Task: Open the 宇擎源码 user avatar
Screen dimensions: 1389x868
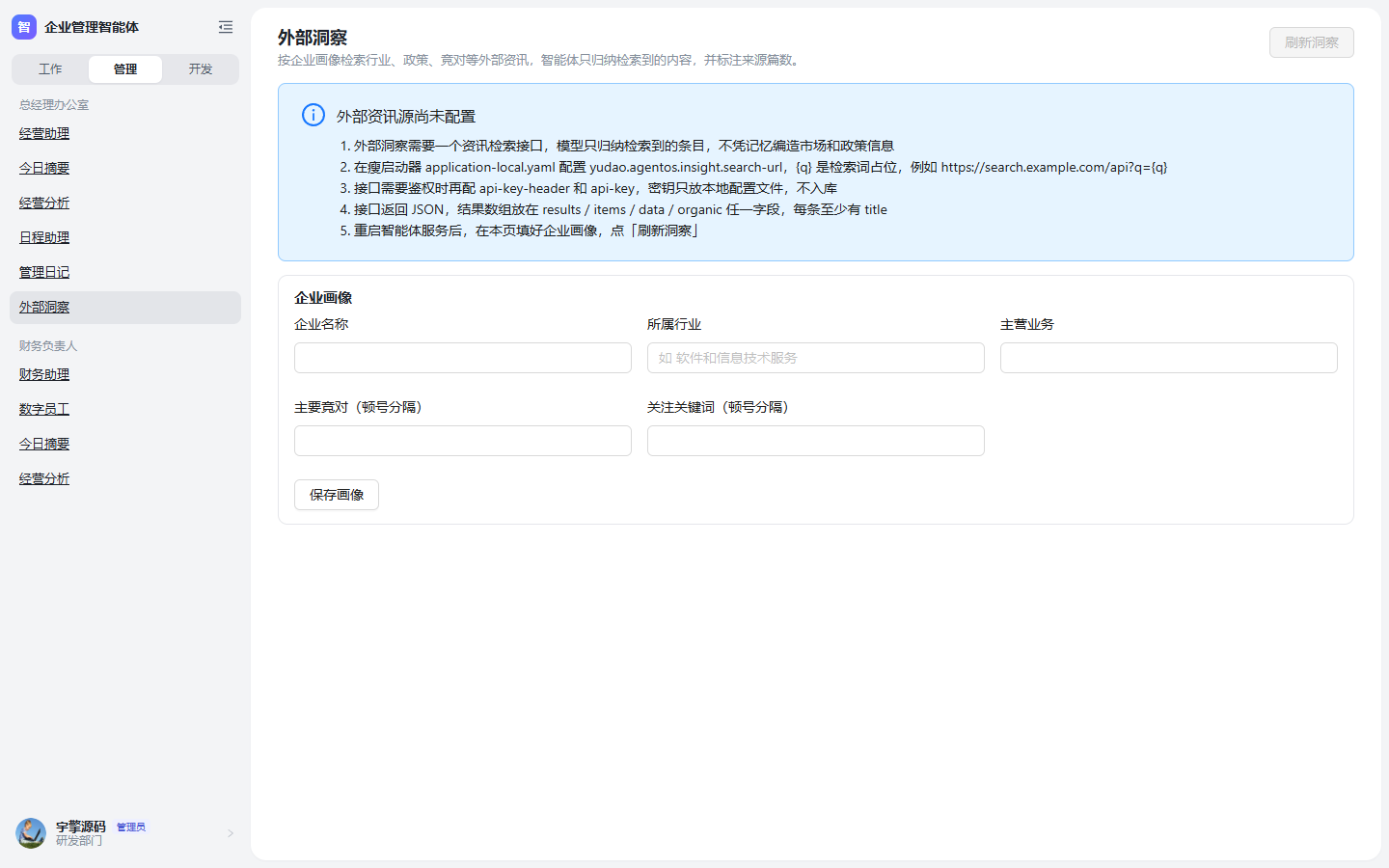Action: click(x=31, y=833)
